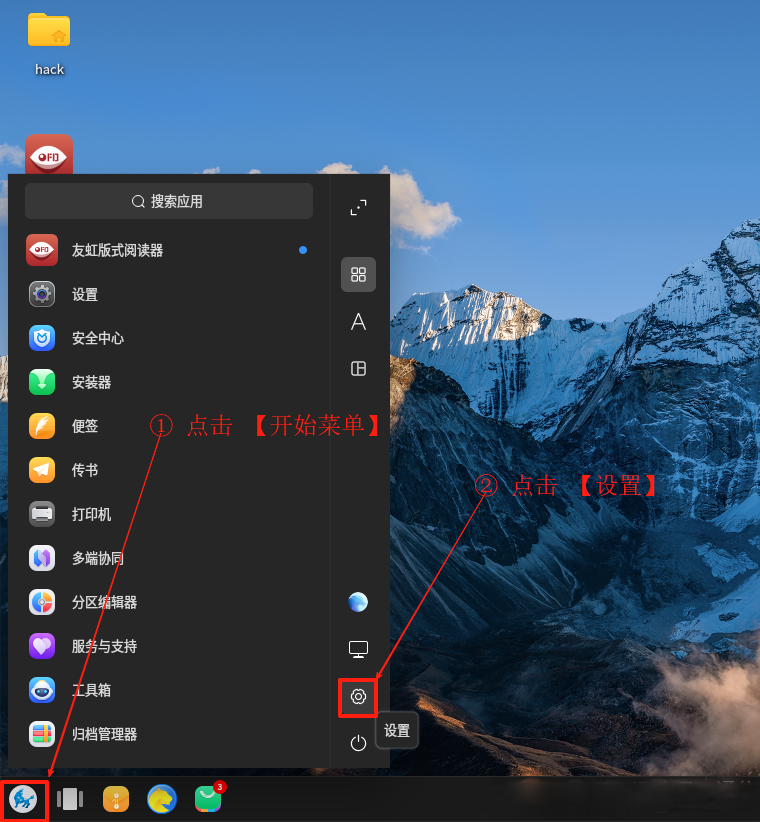Open 服务与支持 from the list
This screenshot has height=822, width=760.
coord(104,646)
